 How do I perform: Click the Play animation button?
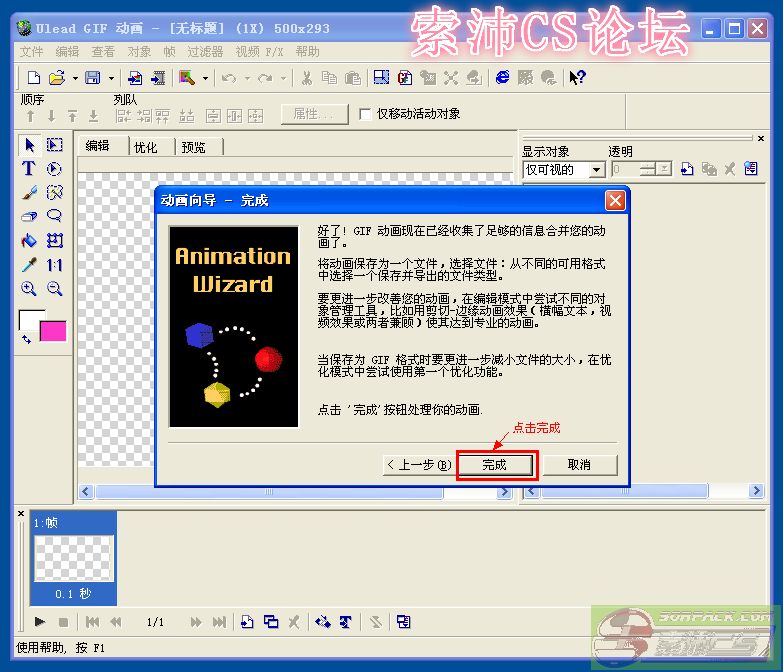pyautogui.click(x=40, y=622)
